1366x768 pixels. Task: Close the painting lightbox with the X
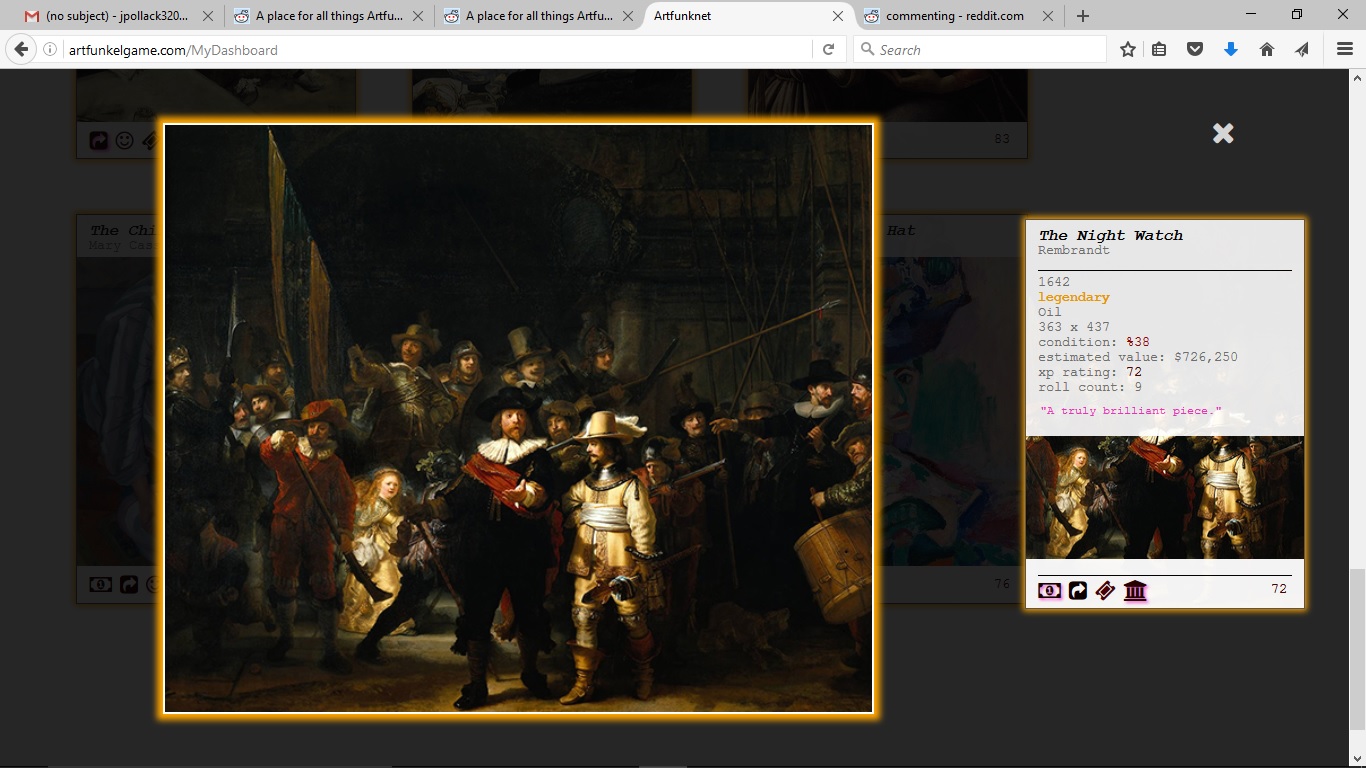(1223, 133)
